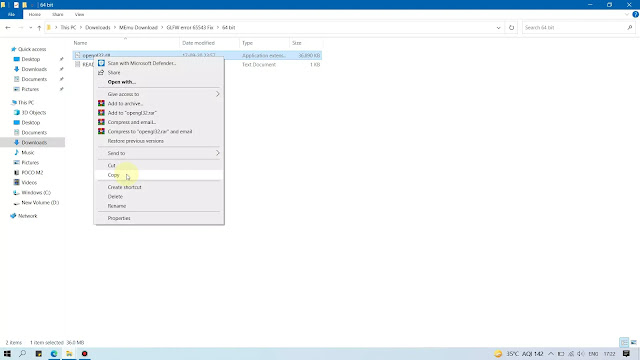Click WinRAR icon beside Add to "opengl32.rar"

[x=101, y=113]
